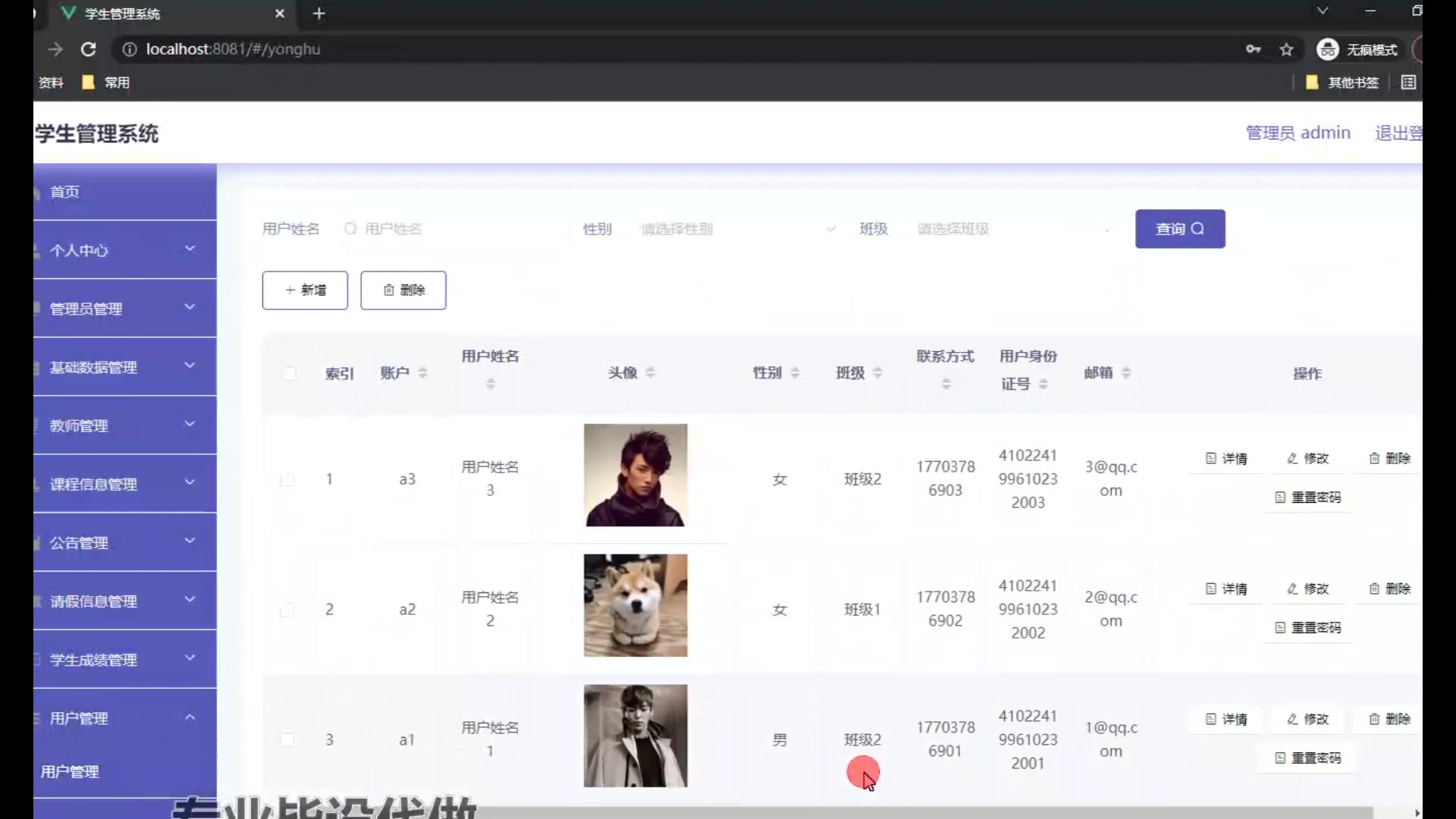This screenshot has width=1456, height=819.
Task: Select 用户管理 submenu item
Action: 70,771
